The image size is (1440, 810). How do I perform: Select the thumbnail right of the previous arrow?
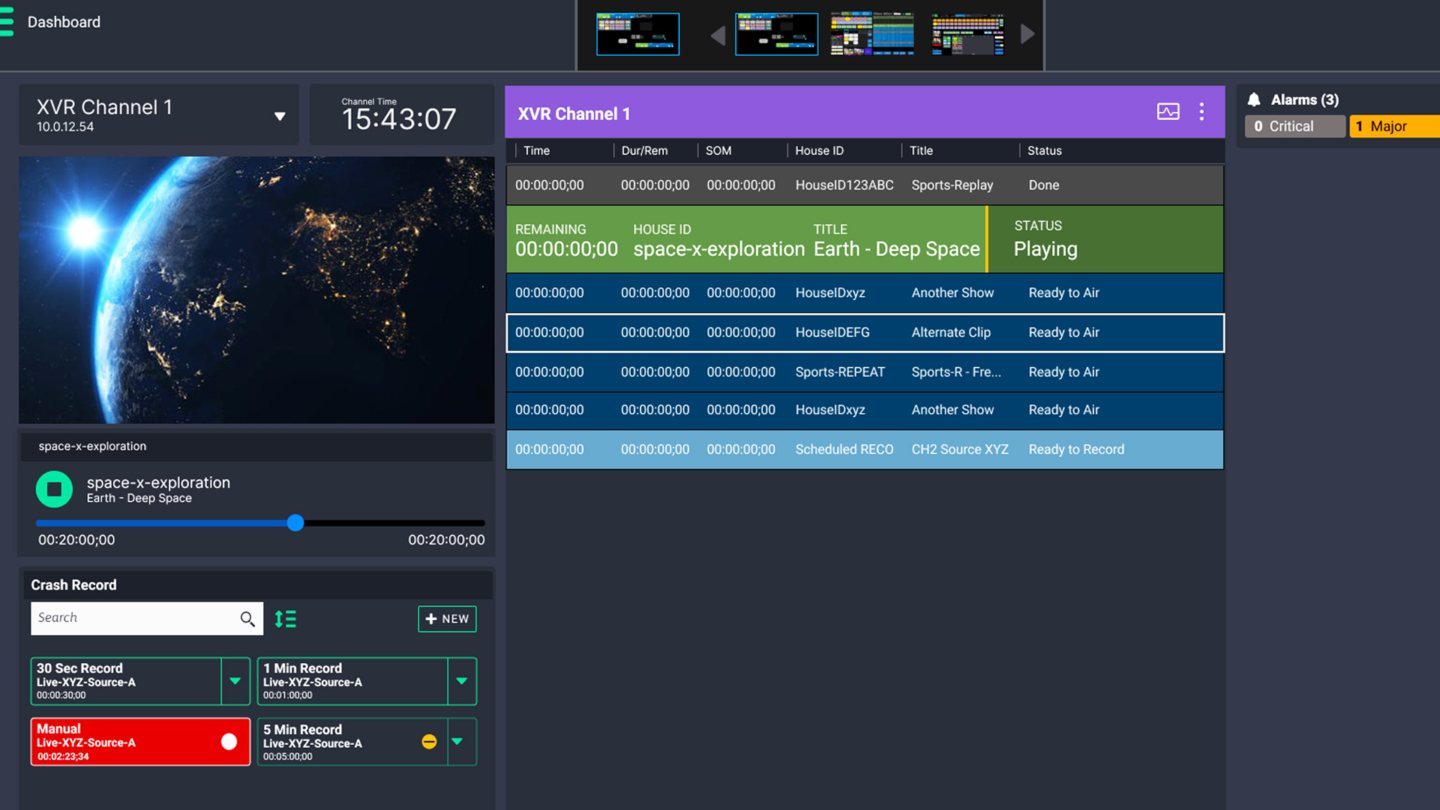coord(777,34)
